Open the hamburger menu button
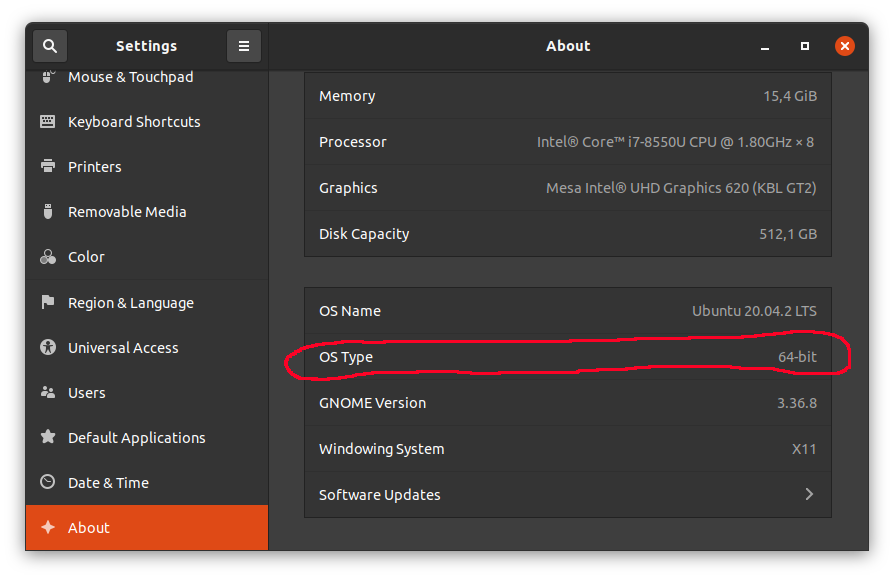The image size is (894, 579). (243, 46)
